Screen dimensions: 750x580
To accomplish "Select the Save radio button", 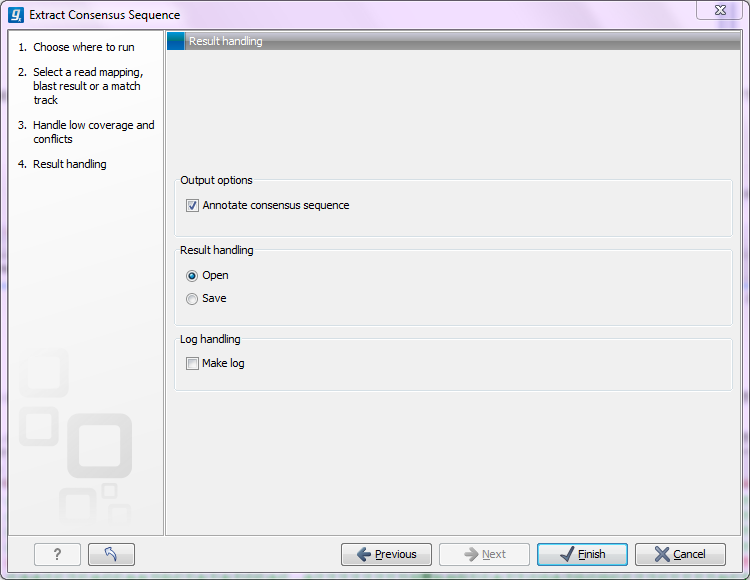I will pyautogui.click(x=192, y=299).
